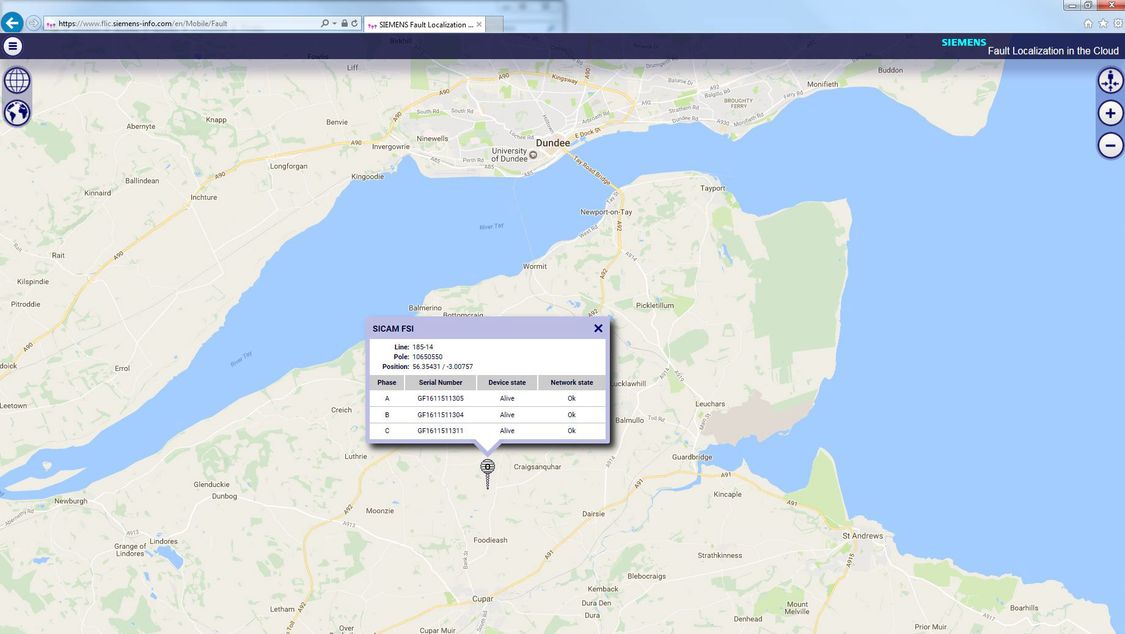Center the map with the person-arrows icon
Screen dimensions: 1125x634
[1110, 80]
